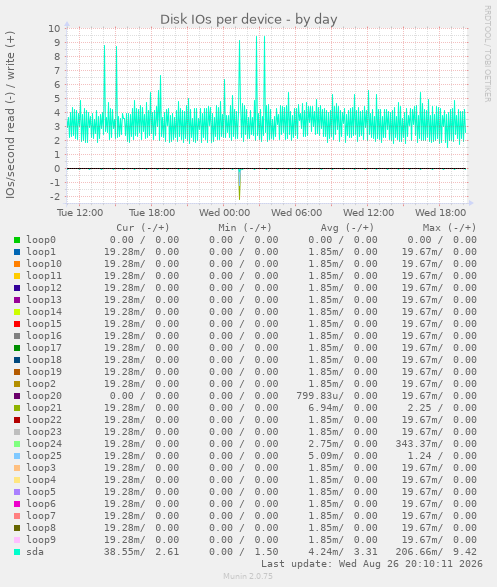
Task: Click the loop8 legend label
Action: [41, 528]
